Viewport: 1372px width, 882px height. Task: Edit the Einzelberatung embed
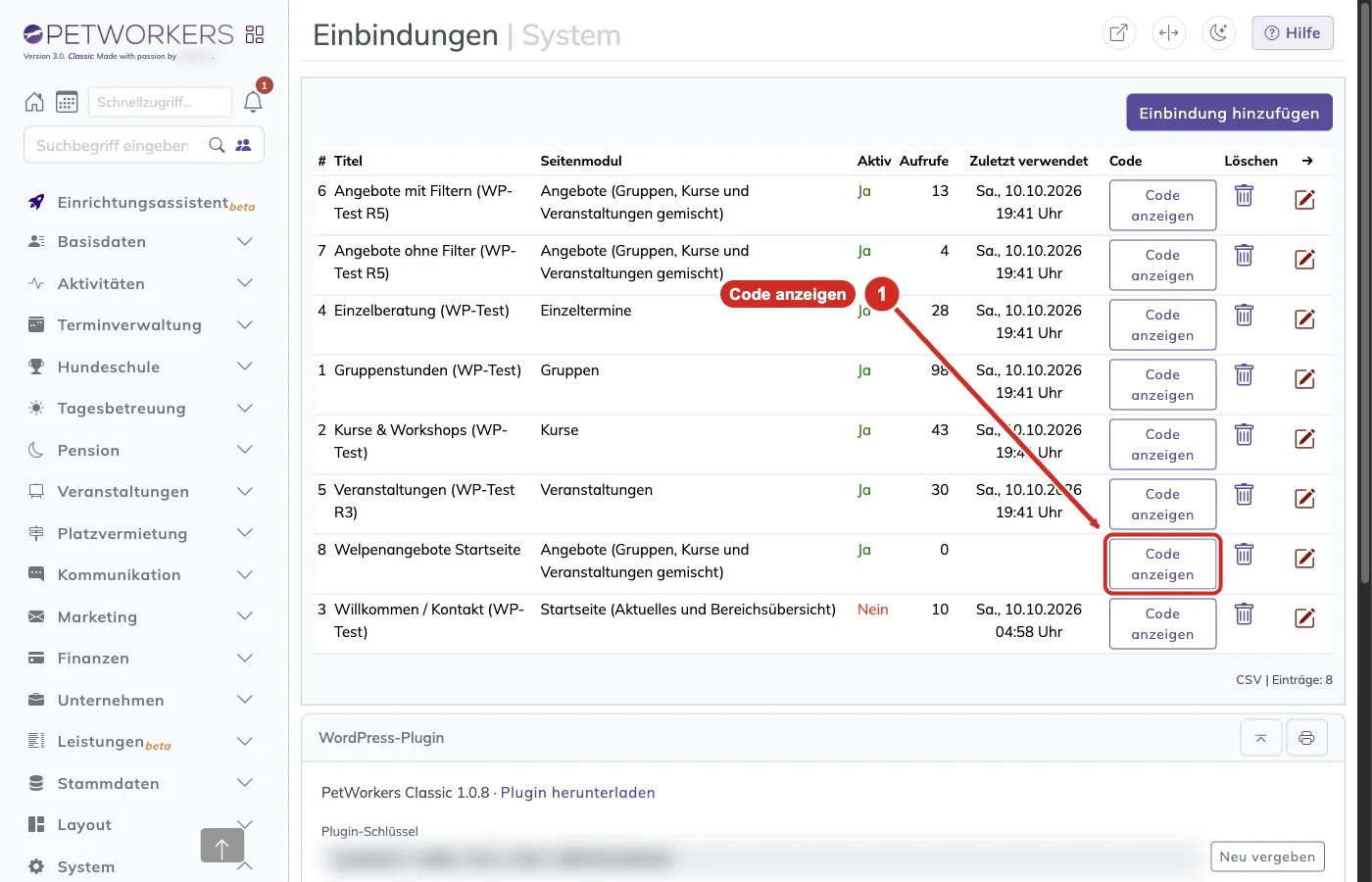pos(1304,319)
